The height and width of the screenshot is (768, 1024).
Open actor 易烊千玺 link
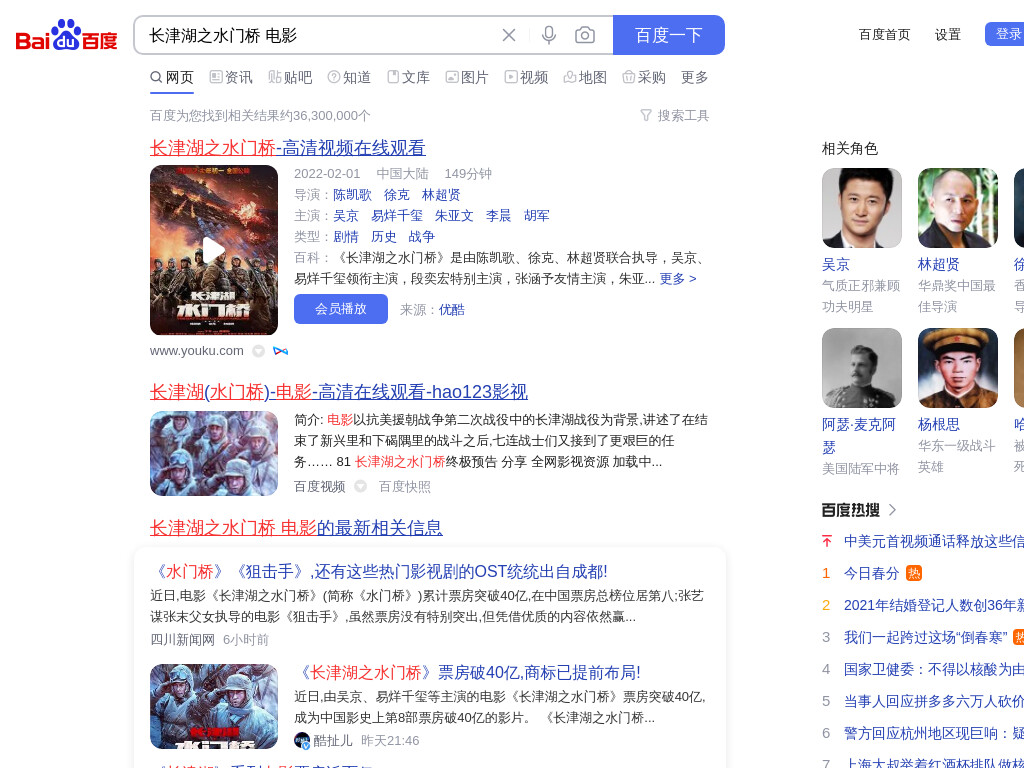tap(396, 216)
